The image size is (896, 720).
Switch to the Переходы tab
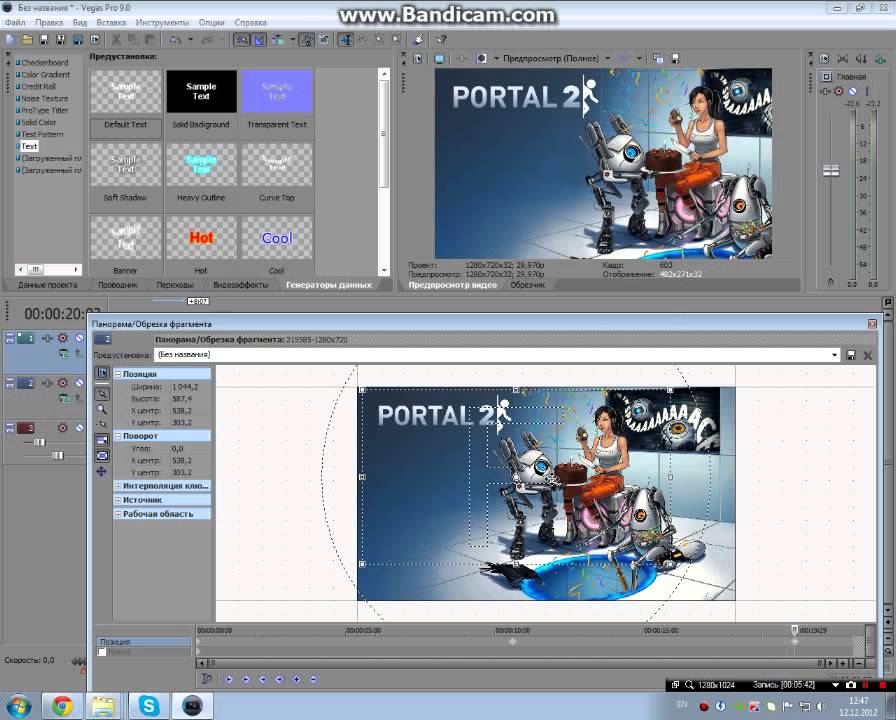pos(175,285)
